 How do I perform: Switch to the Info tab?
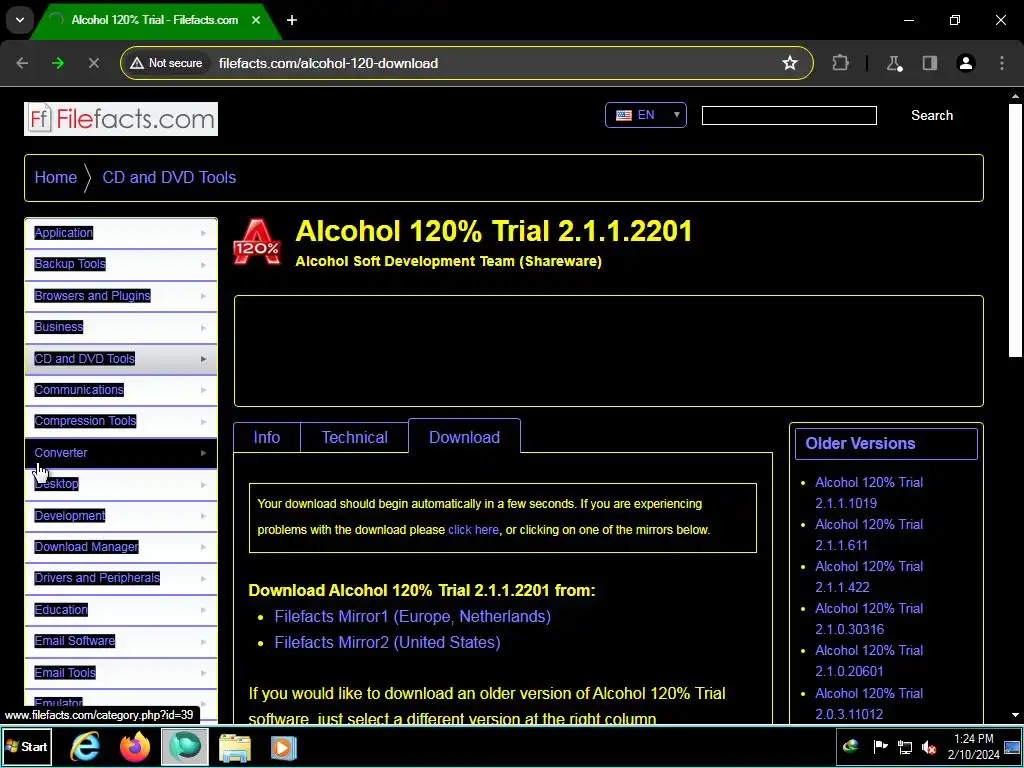[266, 438]
